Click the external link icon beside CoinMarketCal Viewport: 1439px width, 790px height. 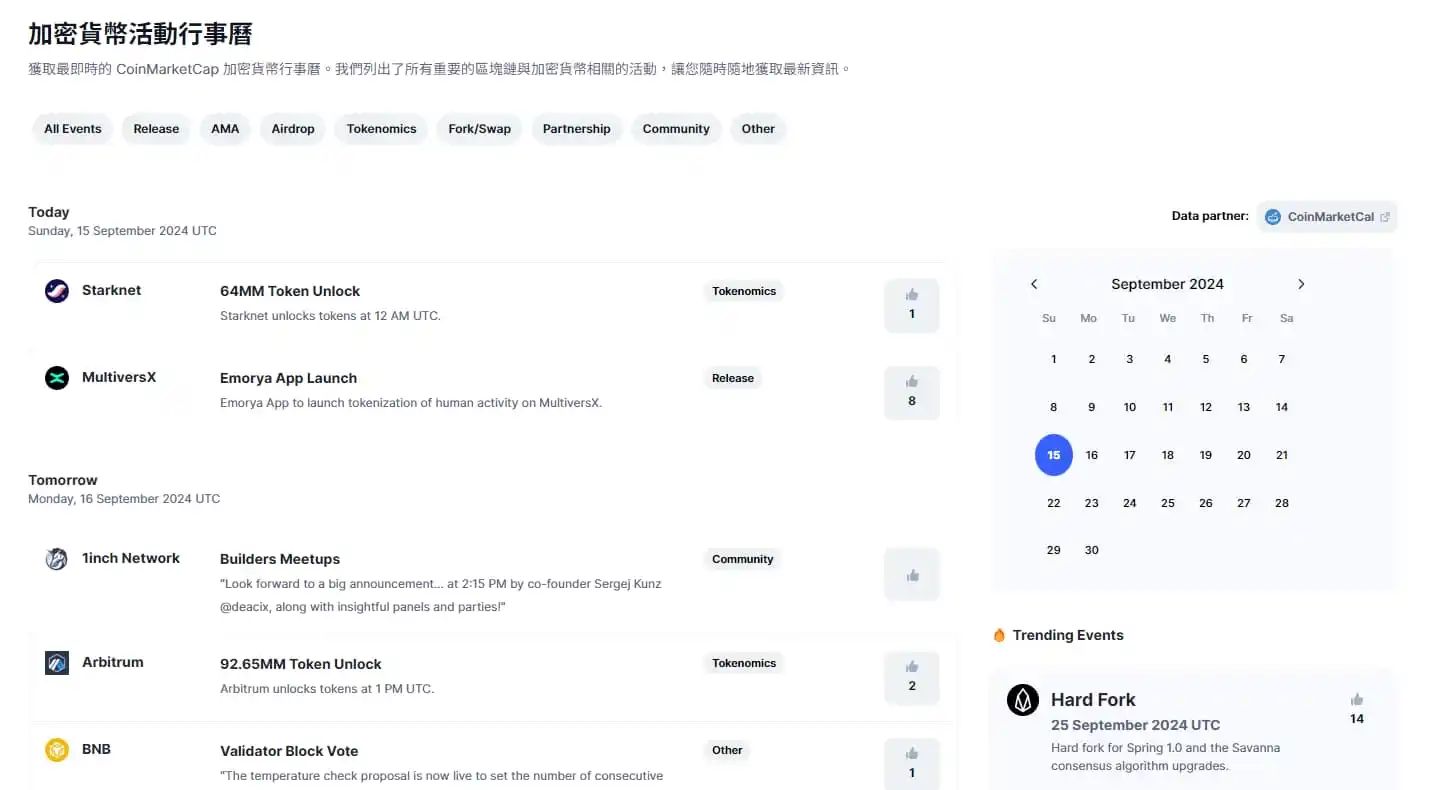point(1385,217)
